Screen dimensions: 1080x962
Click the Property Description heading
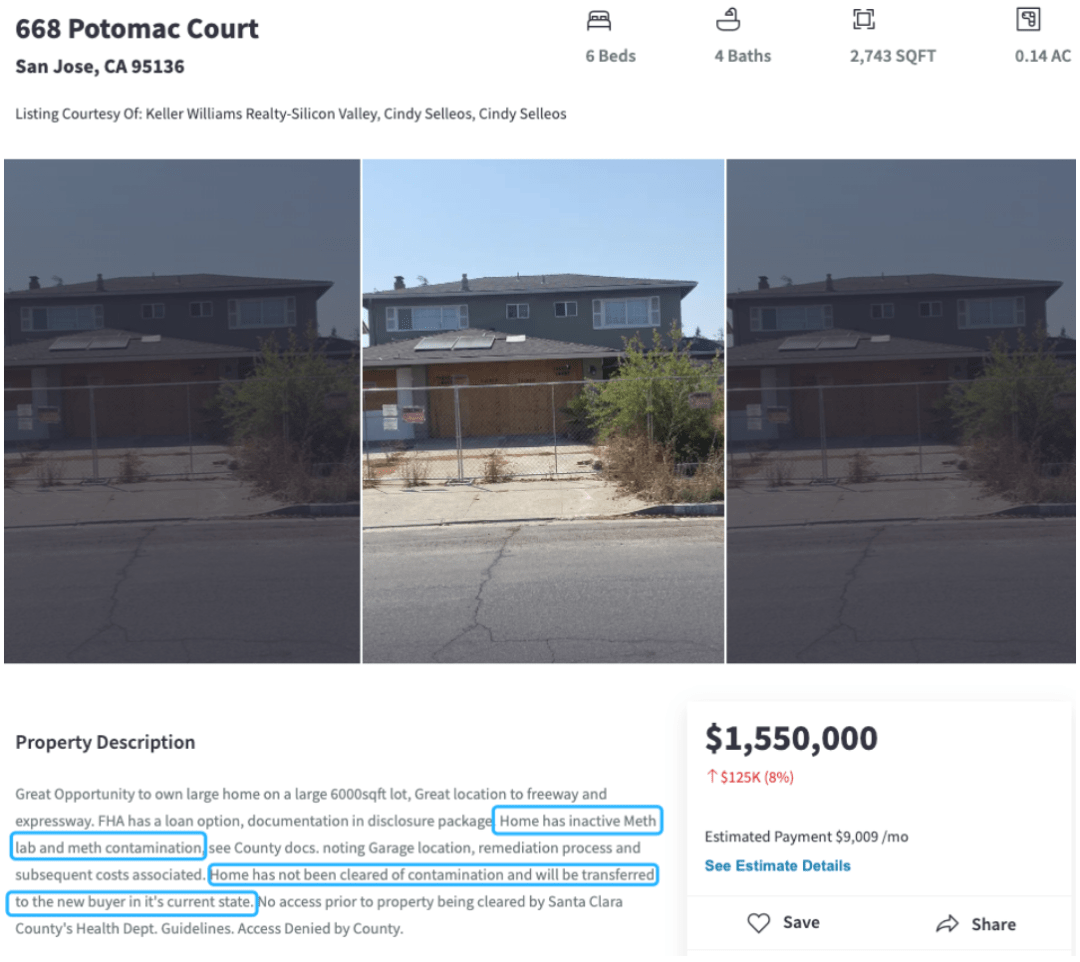tap(105, 742)
